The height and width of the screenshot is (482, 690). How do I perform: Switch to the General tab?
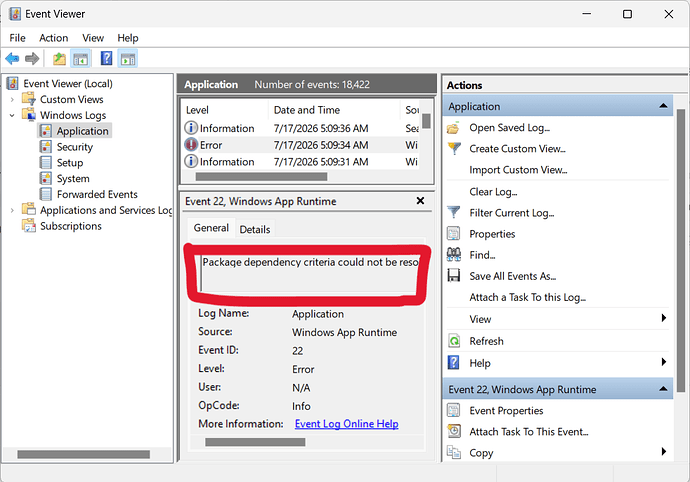pos(211,228)
